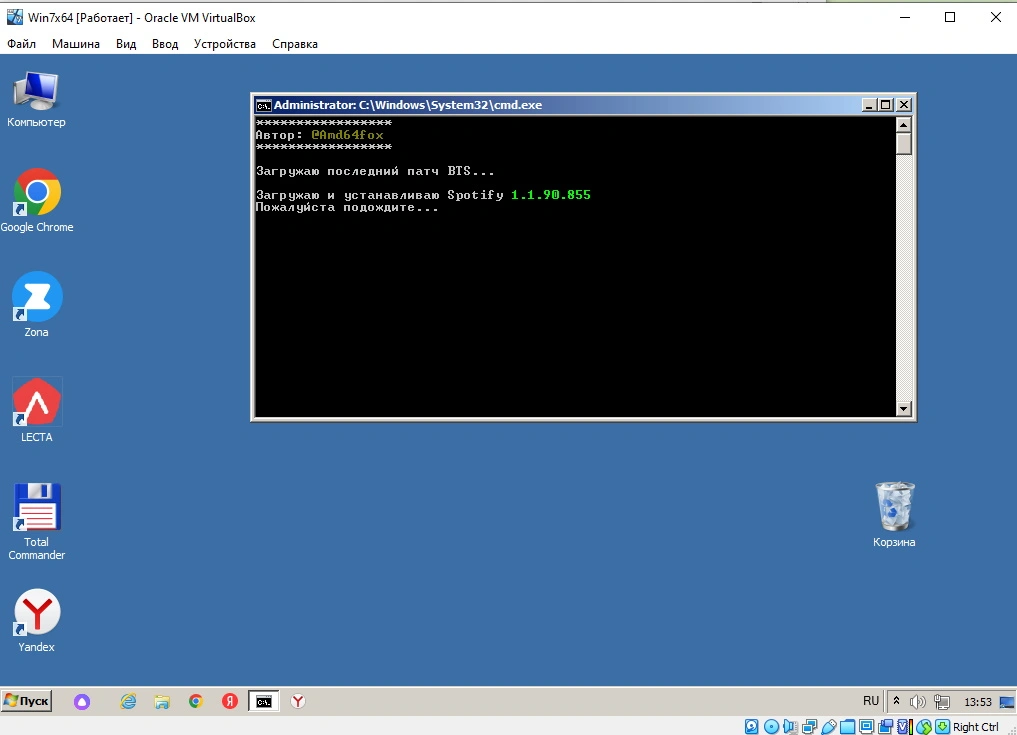Open Windows Explorer folder icon in taskbar
The height and width of the screenshot is (735, 1017).
click(x=162, y=701)
